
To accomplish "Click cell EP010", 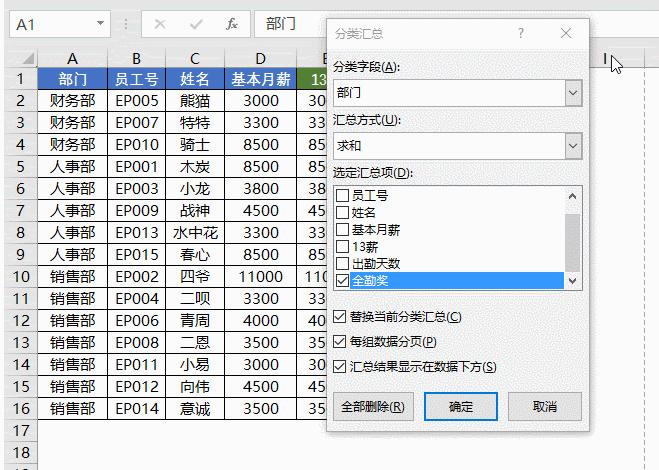I will pos(137,145).
